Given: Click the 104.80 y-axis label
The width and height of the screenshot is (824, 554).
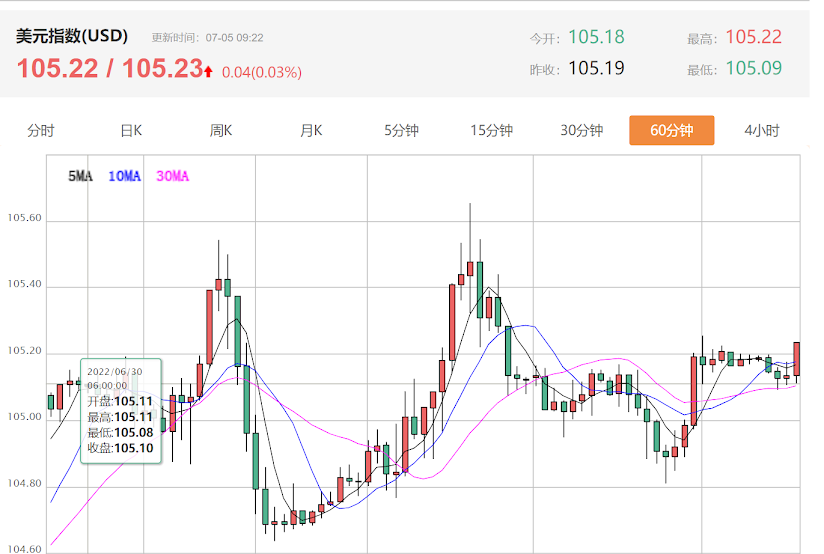Looking at the screenshot, I should (x=24, y=483).
